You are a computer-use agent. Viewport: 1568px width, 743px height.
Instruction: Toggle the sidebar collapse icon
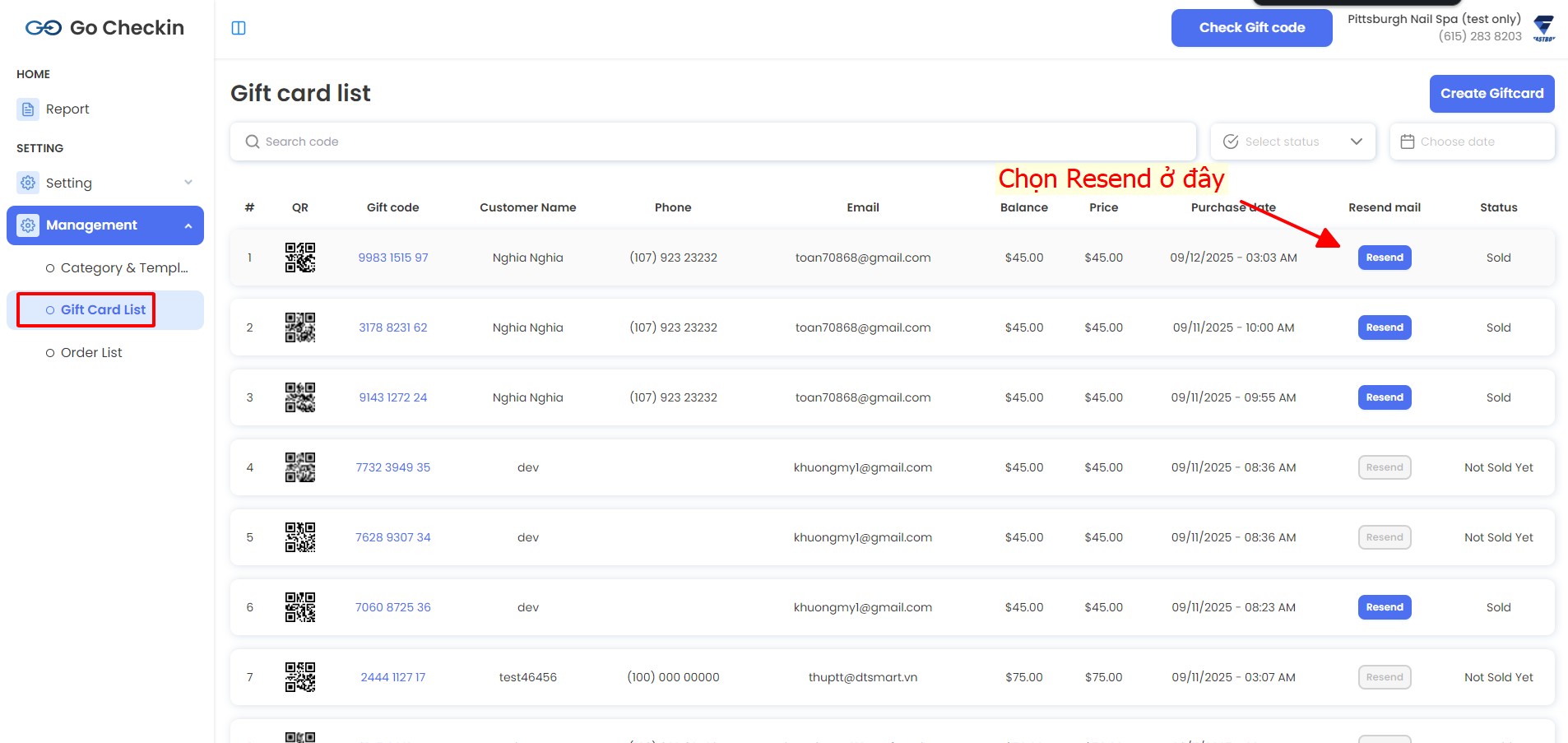[x=239, y=28]
